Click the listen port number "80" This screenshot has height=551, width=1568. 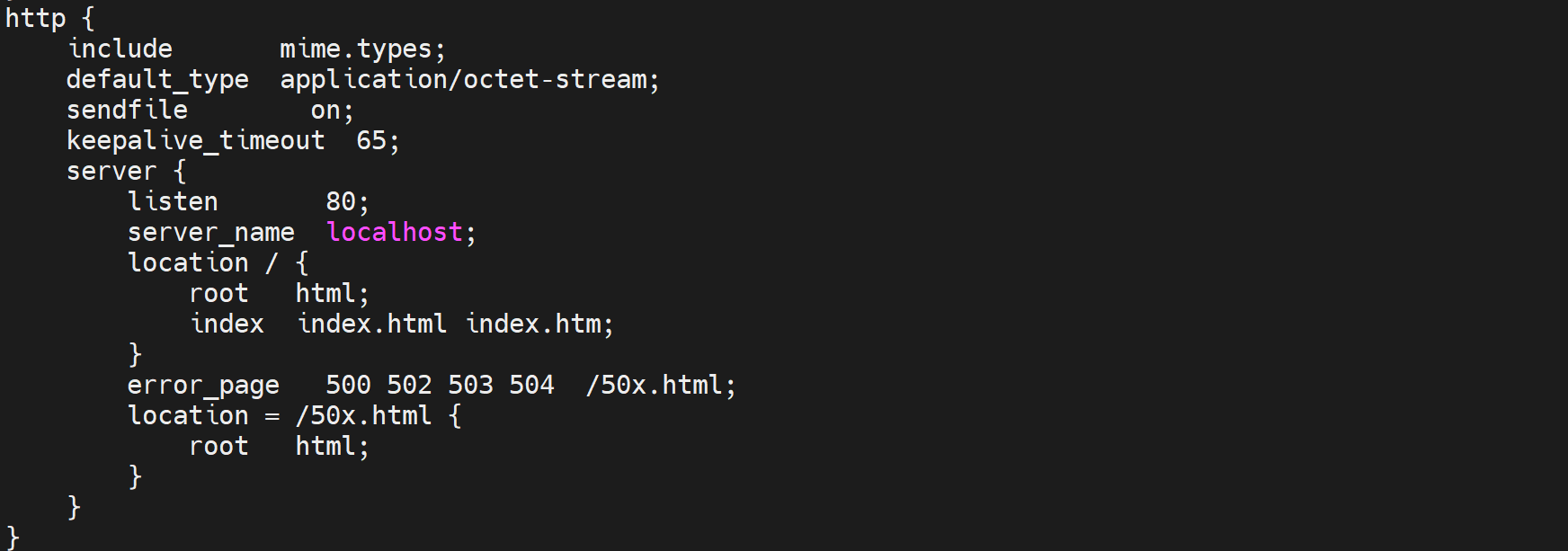tap(341, 201)
